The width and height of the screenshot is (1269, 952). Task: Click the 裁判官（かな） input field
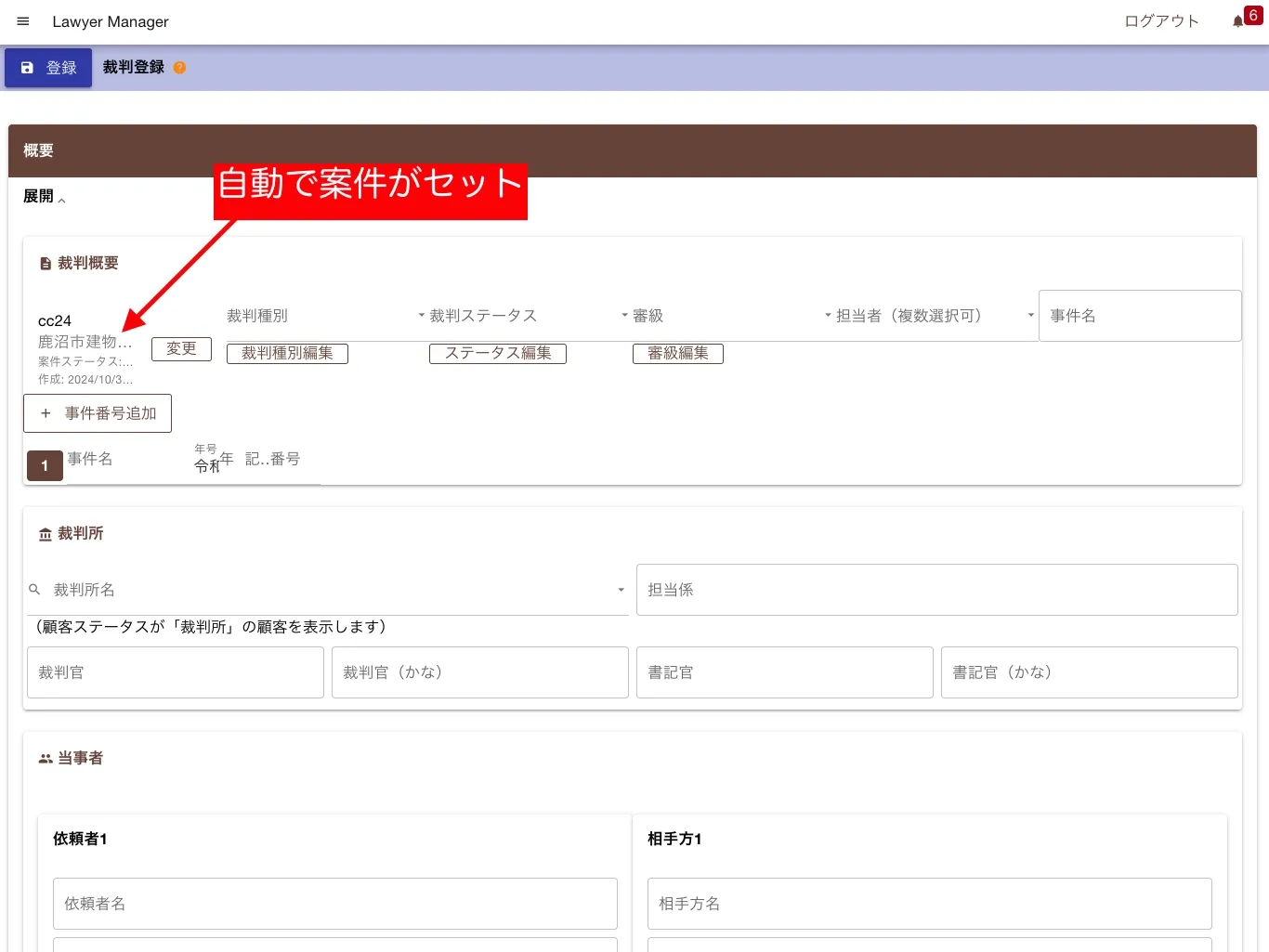click(480, 672)
